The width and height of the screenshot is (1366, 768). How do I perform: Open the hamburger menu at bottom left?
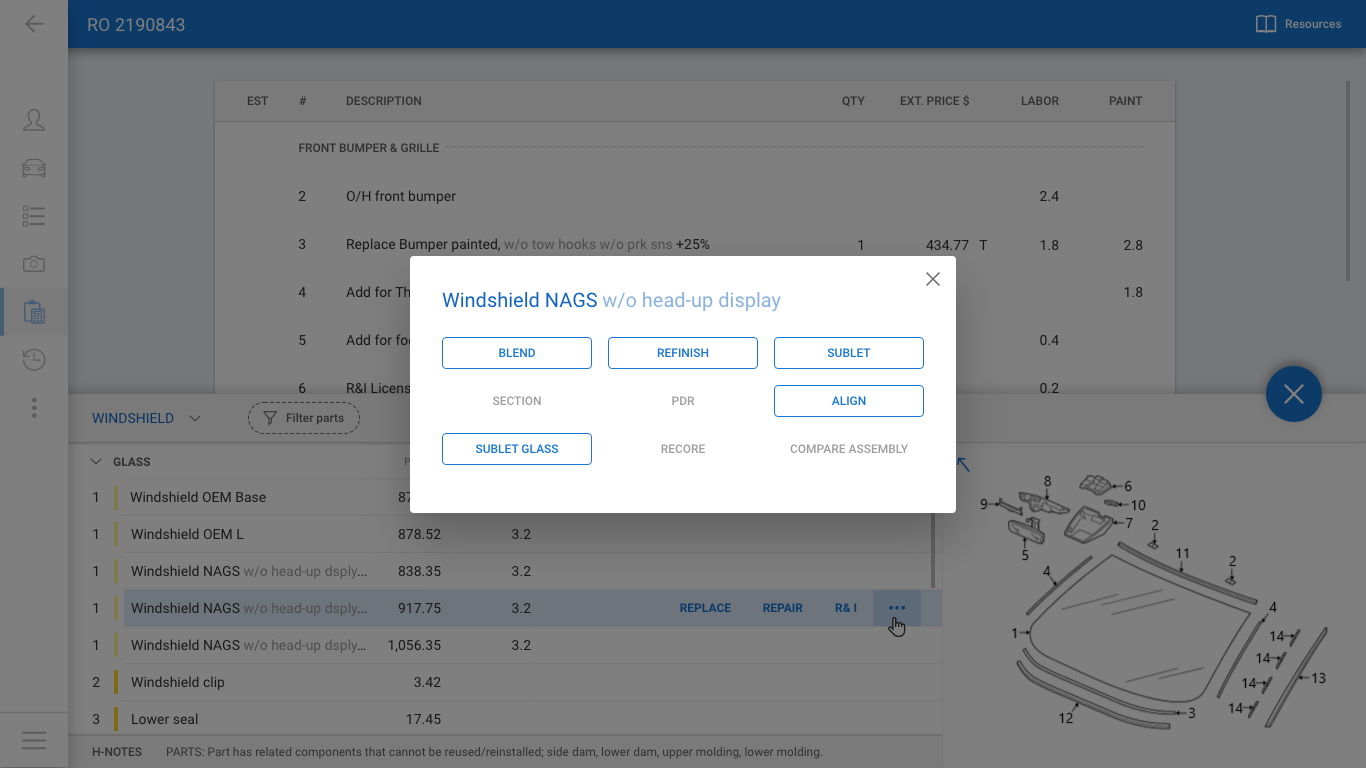(x=34, y=740)
